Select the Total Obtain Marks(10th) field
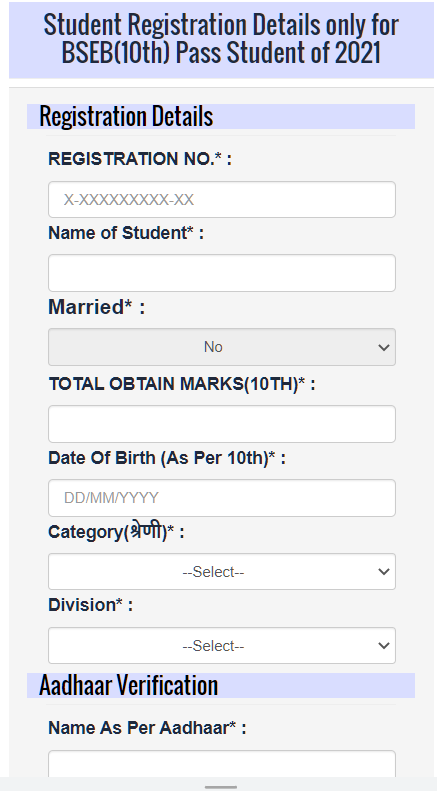 pyautogui.click(x=222, y=424)
